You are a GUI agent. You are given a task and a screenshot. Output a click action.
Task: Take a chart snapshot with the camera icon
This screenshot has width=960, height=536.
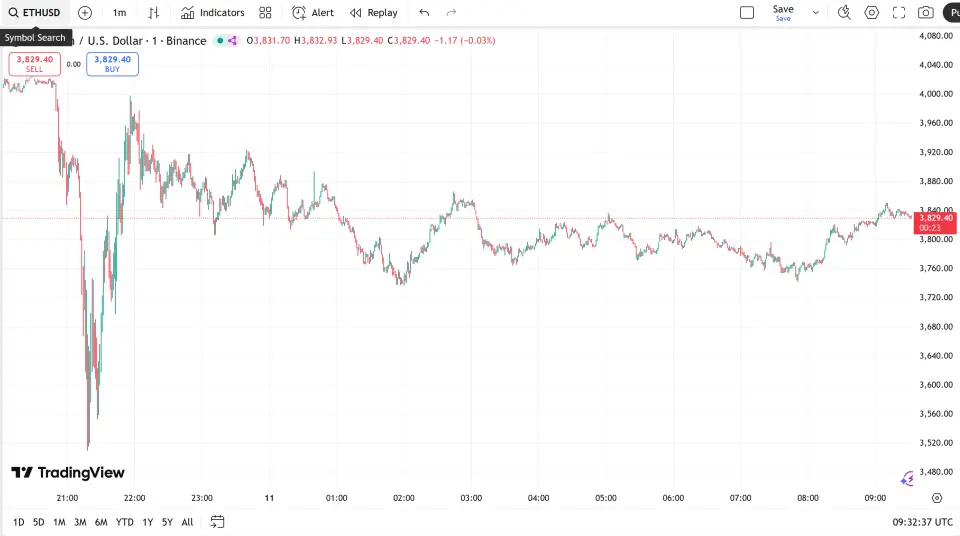coord(926,13)
